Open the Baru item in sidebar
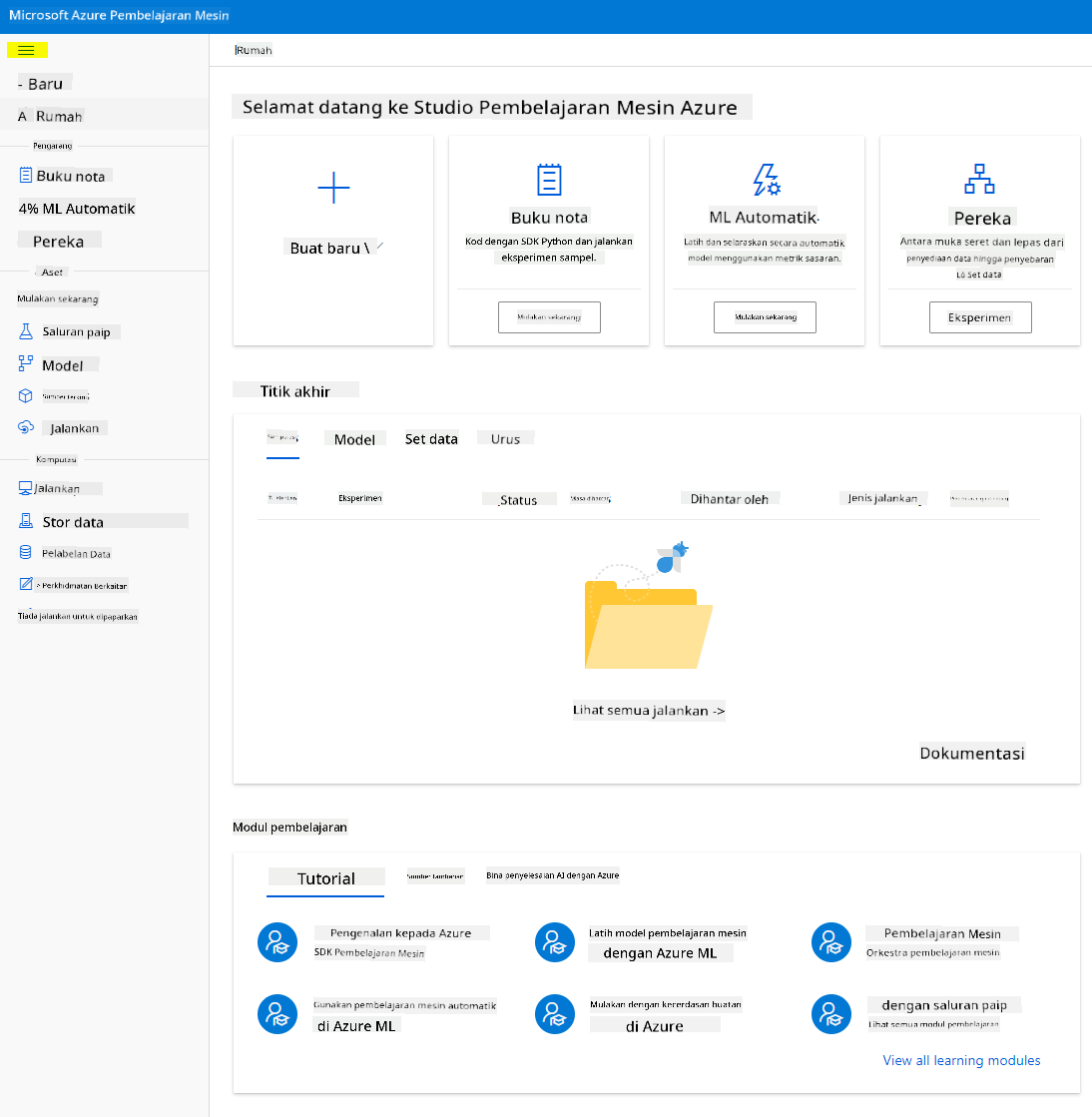Image resolution: width=1092 pixels, height=1117 pixels. pyautogui.click(x=45, y=84)
